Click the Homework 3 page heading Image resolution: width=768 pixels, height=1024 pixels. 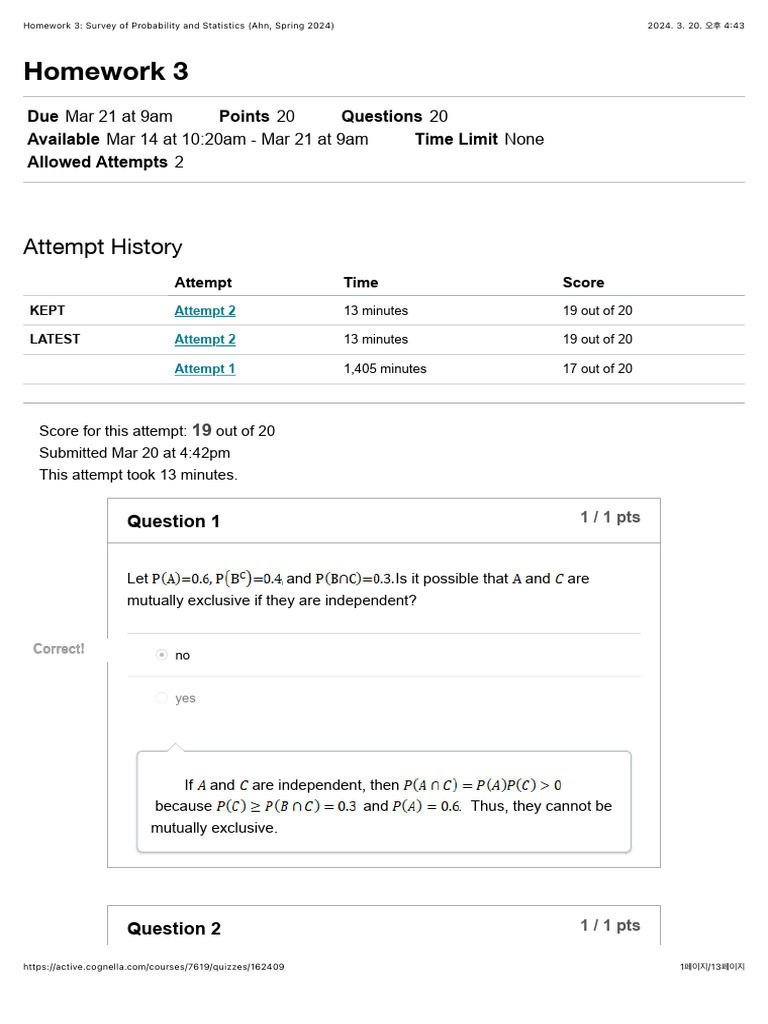point(106,71)
